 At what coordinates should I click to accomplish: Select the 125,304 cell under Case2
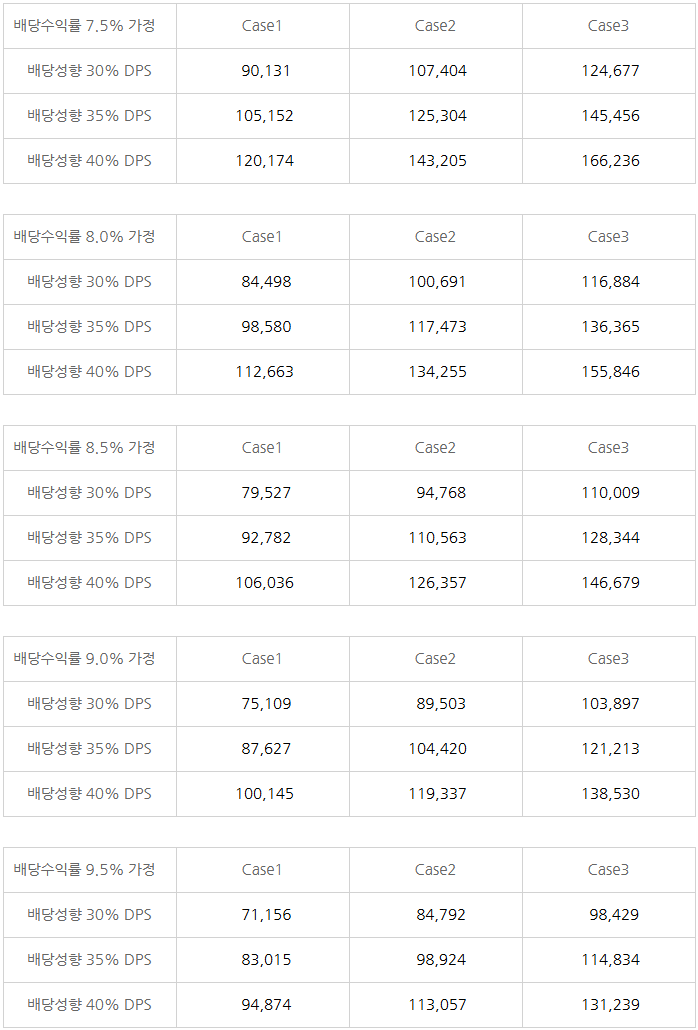point(437,116)
